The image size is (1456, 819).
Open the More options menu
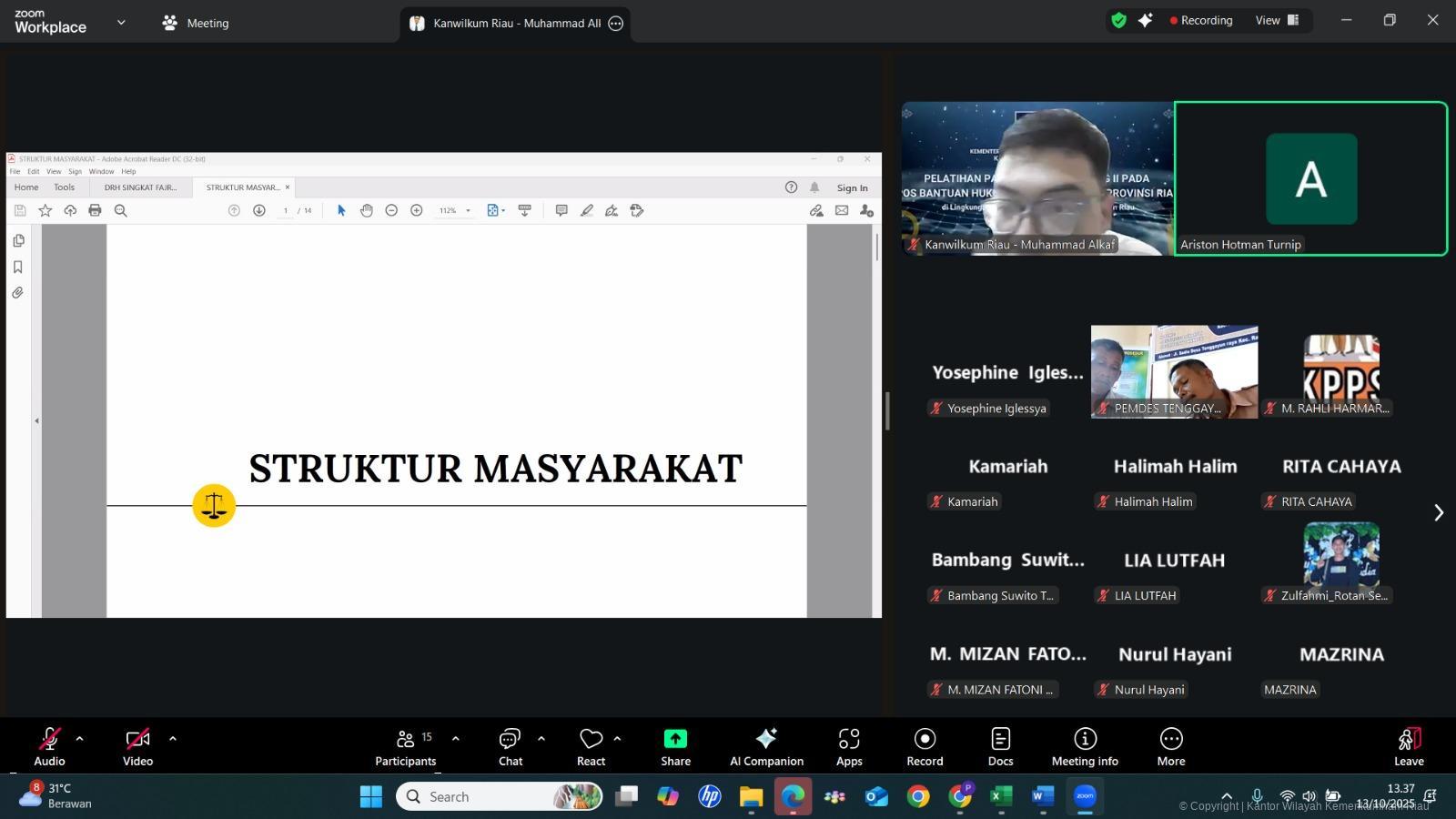tap(1170, 746)
